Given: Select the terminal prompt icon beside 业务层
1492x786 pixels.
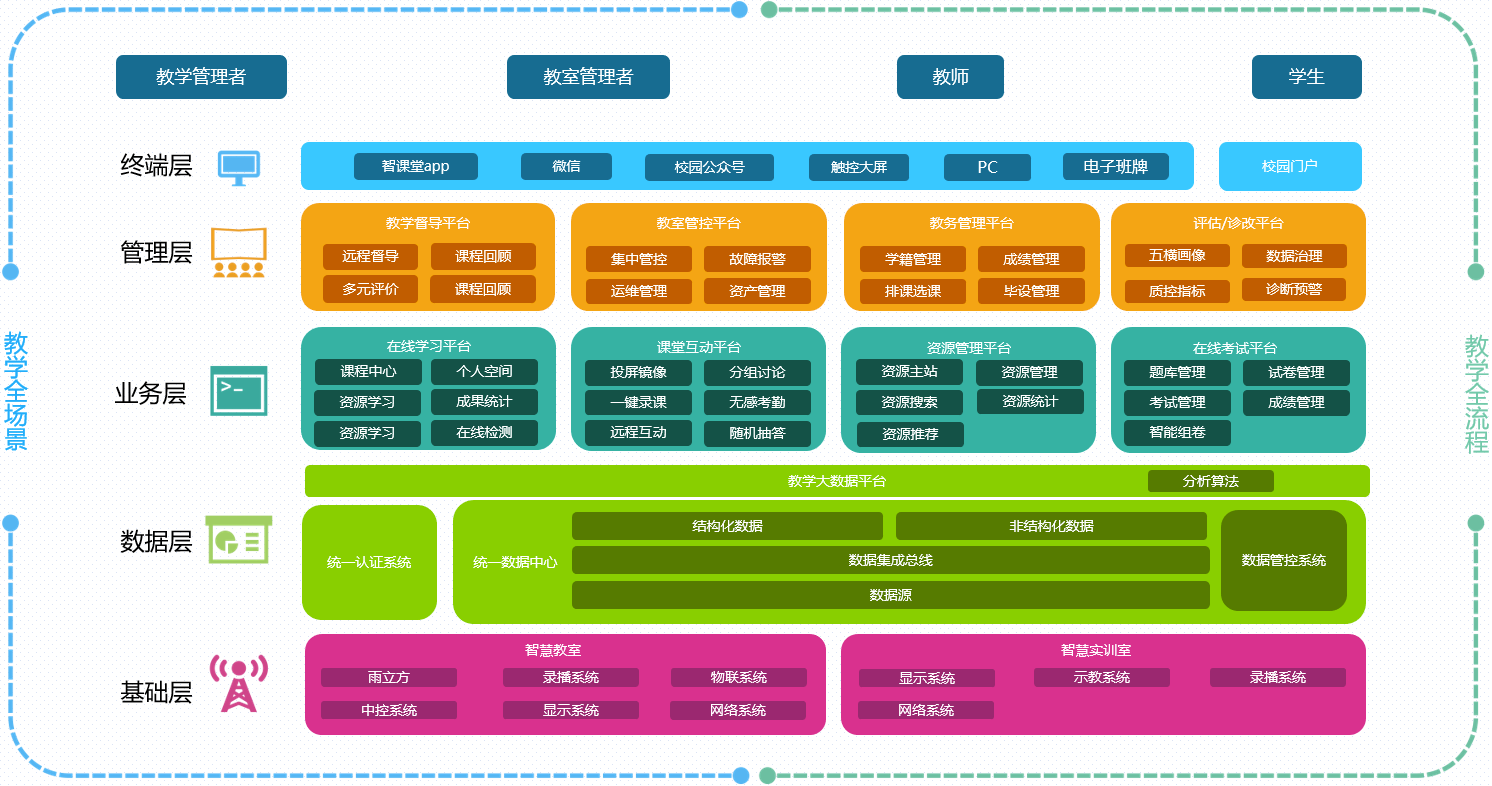Looking at the screenshot, I should [240, 390].
